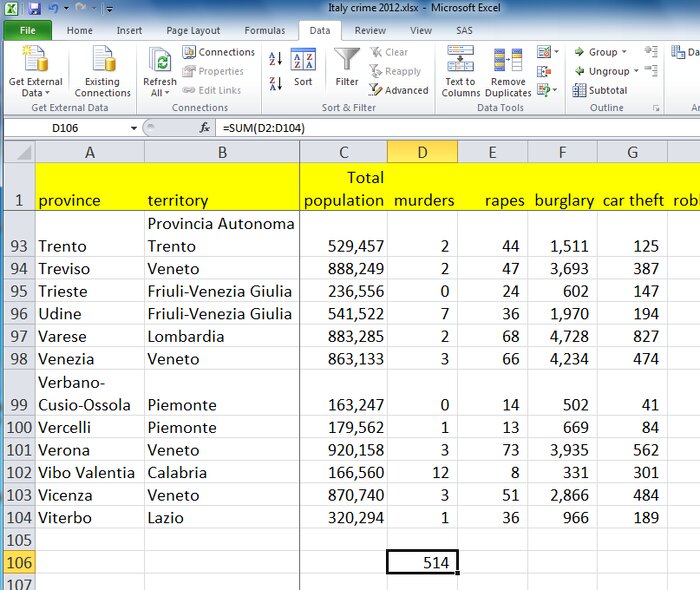The height and width of the screenshot is (590, 700).
Task: Toggle the Filter funnel
Action: 347,68
